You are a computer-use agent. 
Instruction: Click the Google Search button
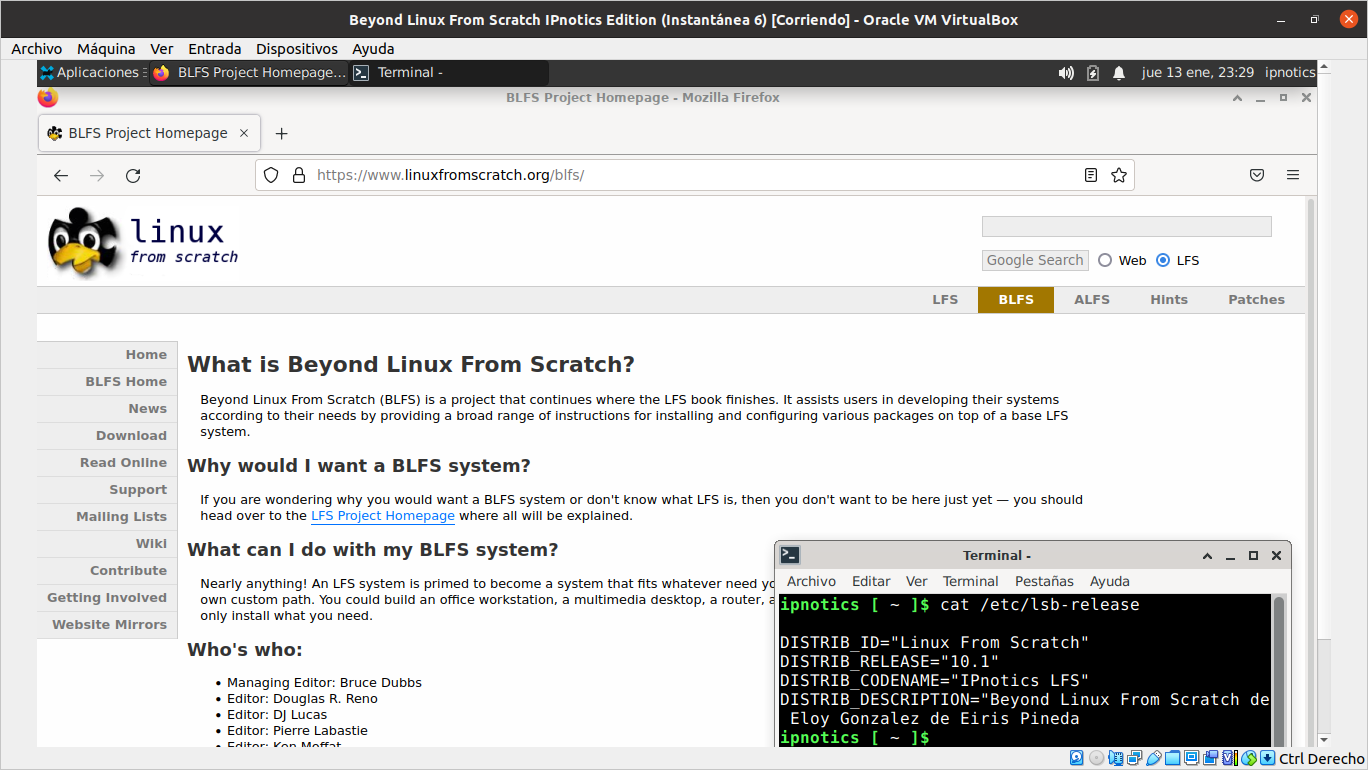point(1035,260)
